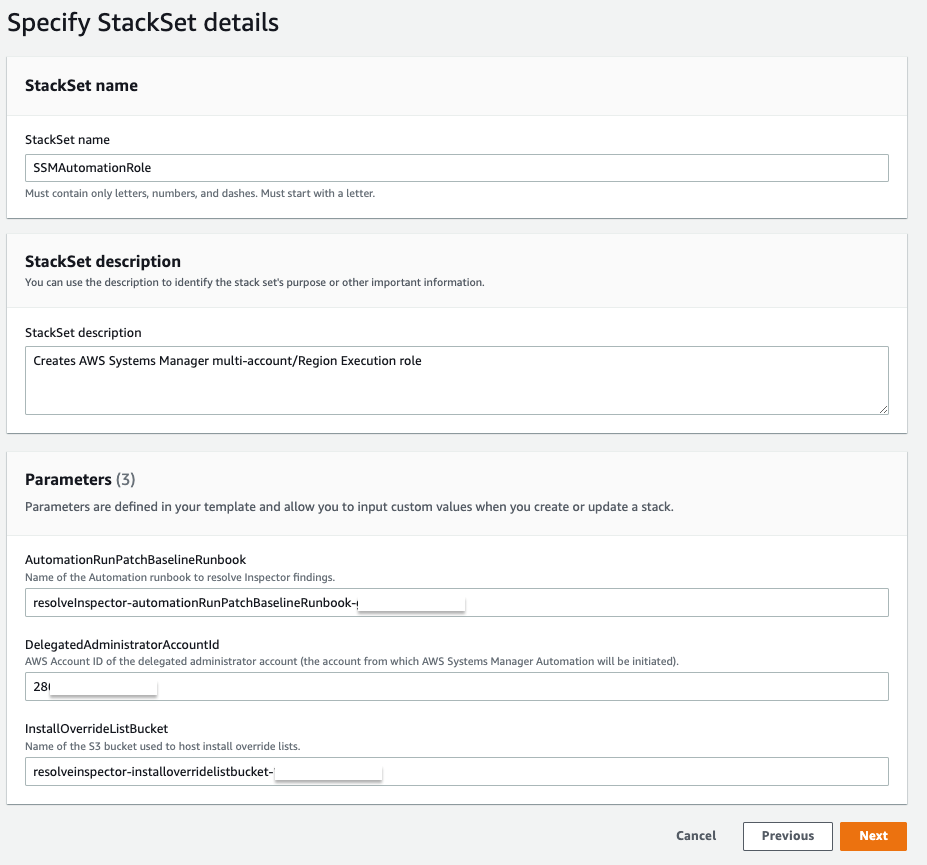The height and width of the screenshot is (865, 927).
Task: Click inside the StackSet name input field
Action: point(456,167)
